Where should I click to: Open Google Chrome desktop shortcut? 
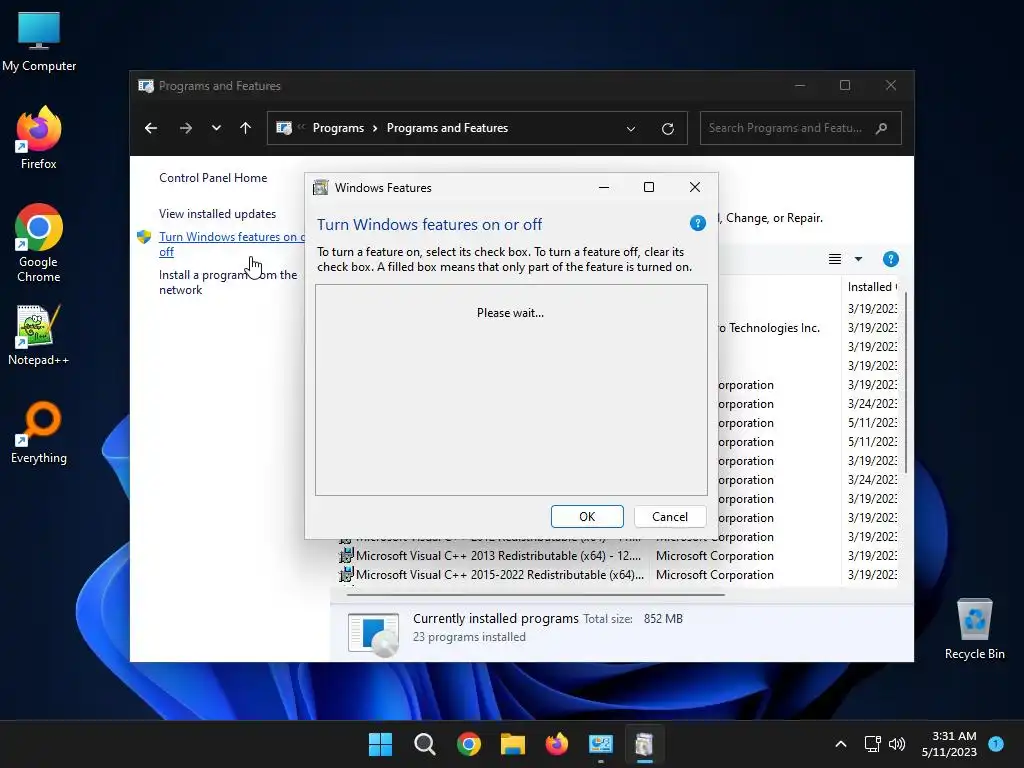pos(39,243)
